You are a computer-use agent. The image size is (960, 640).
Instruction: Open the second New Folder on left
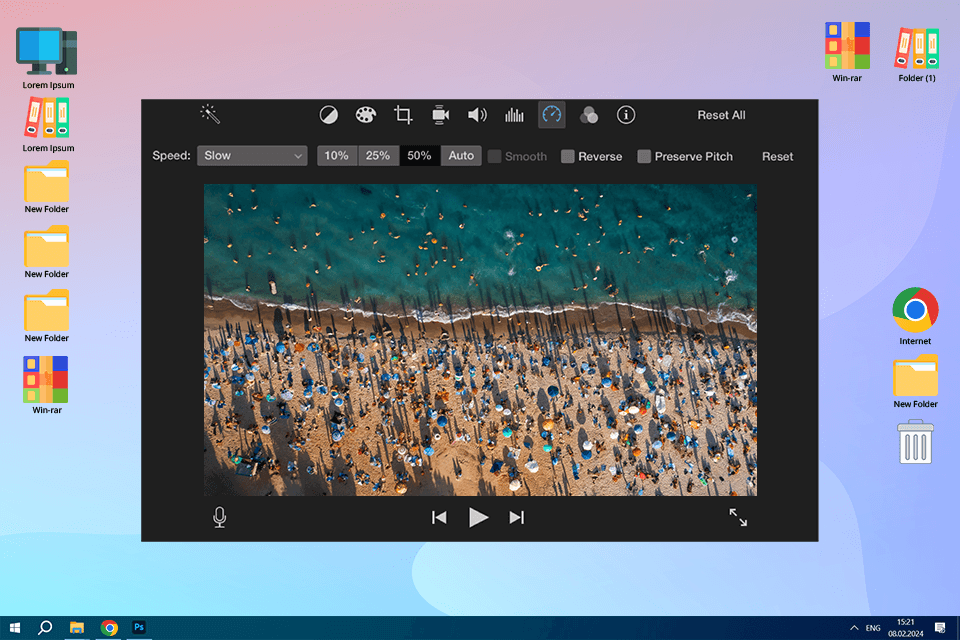(x=47, y=252)
